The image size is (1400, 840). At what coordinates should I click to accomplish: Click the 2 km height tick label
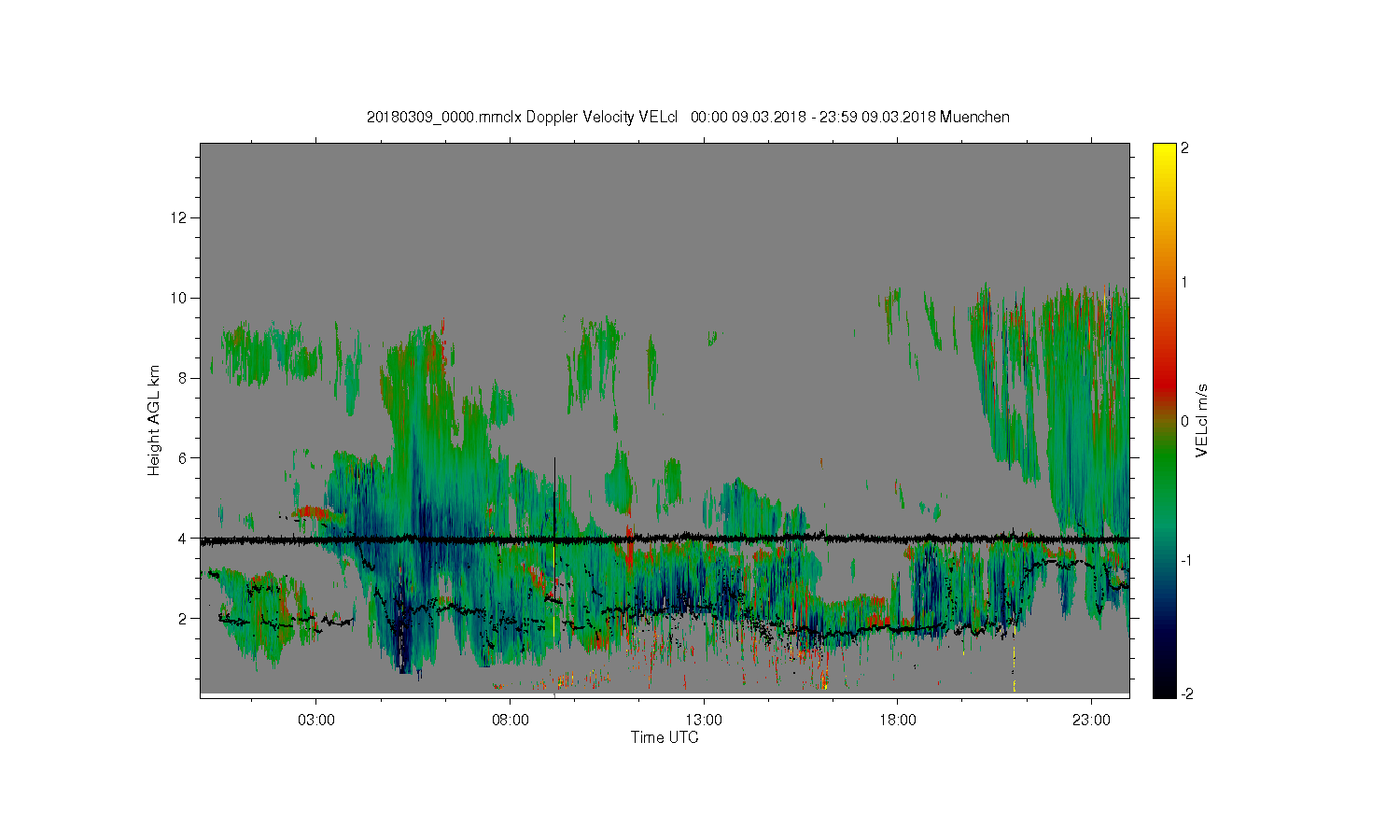click(184, 619)
